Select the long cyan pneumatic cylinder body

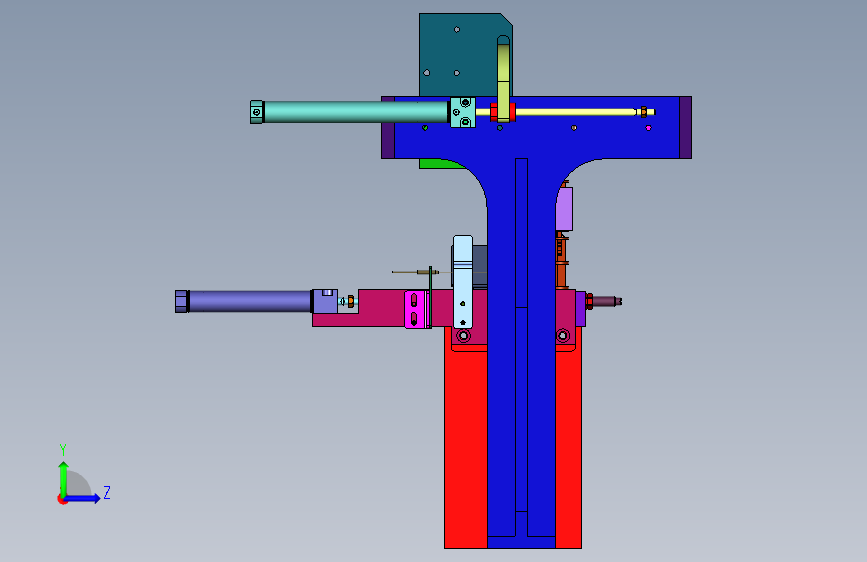(355, 112)
